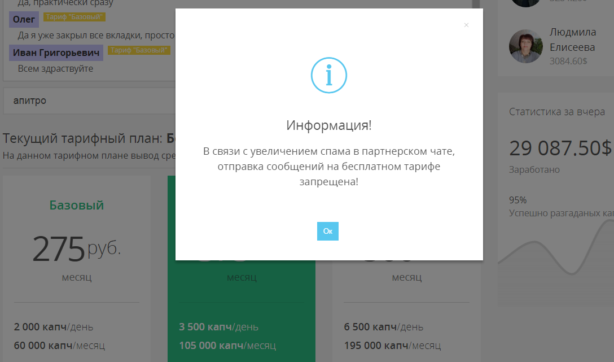Select user name Олег in chat

(x=23, y=19)
